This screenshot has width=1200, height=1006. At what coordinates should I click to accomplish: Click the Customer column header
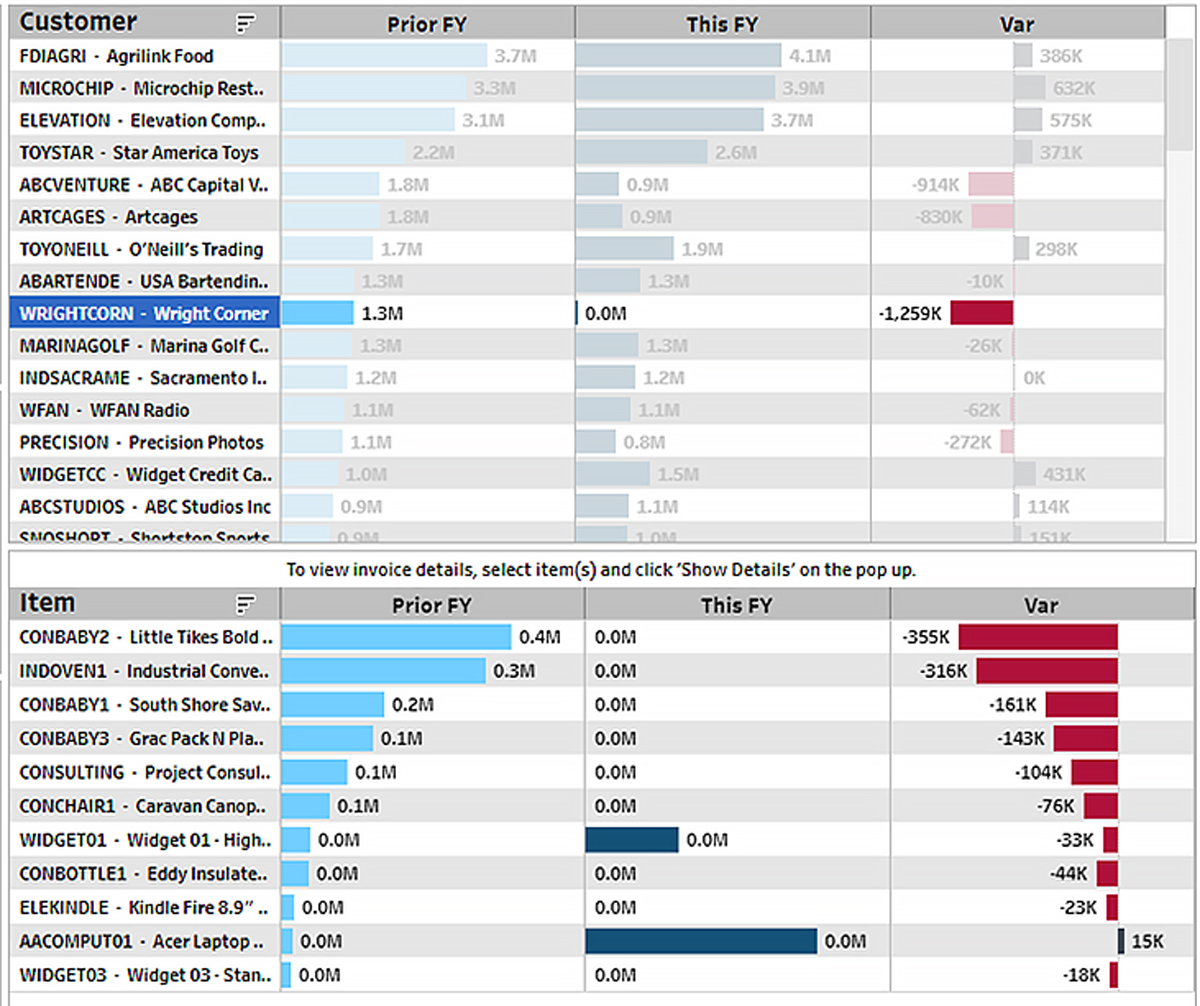pyautogui.click(x=146, y=22)
